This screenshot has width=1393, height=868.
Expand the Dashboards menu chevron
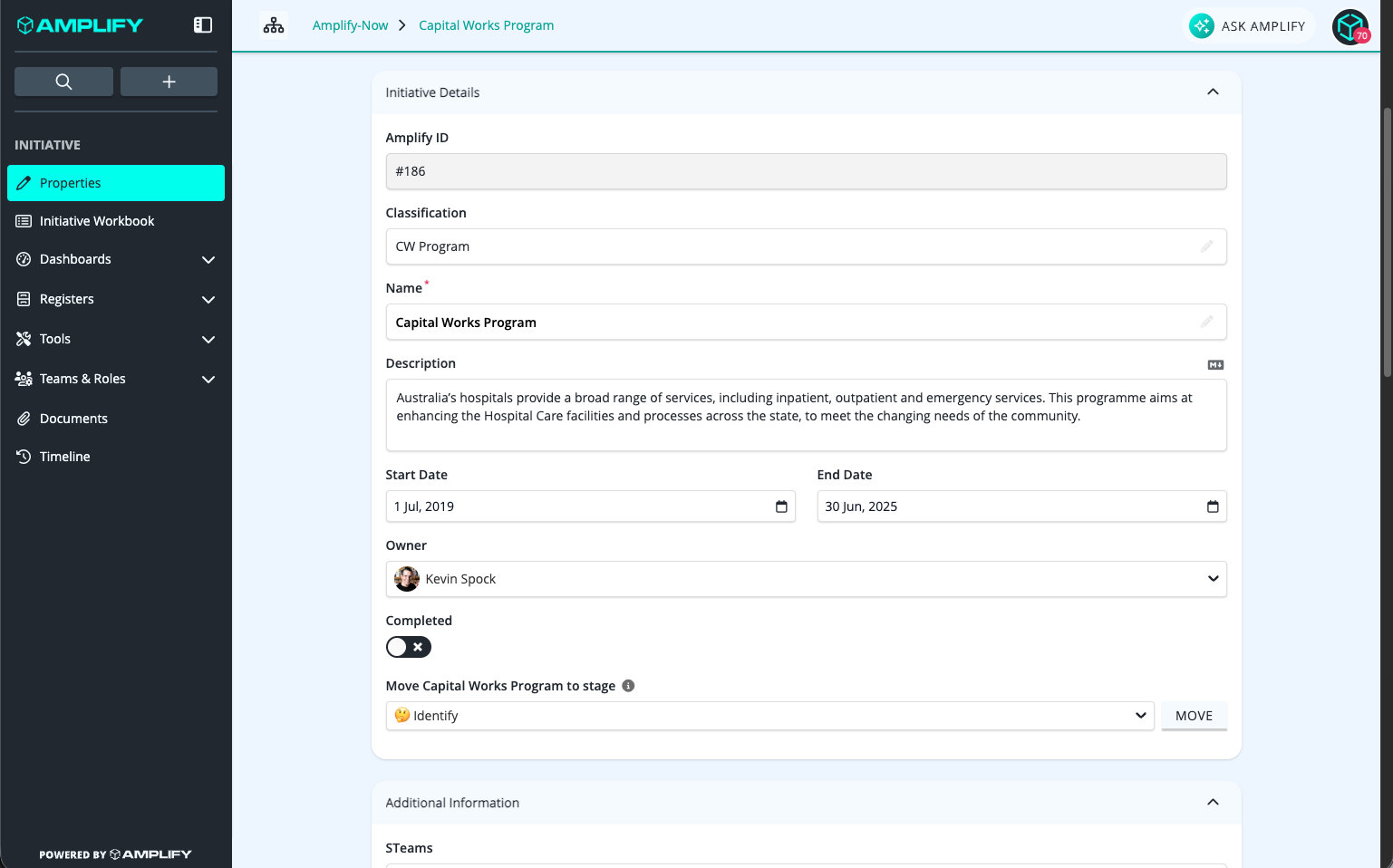pos(208,260)
